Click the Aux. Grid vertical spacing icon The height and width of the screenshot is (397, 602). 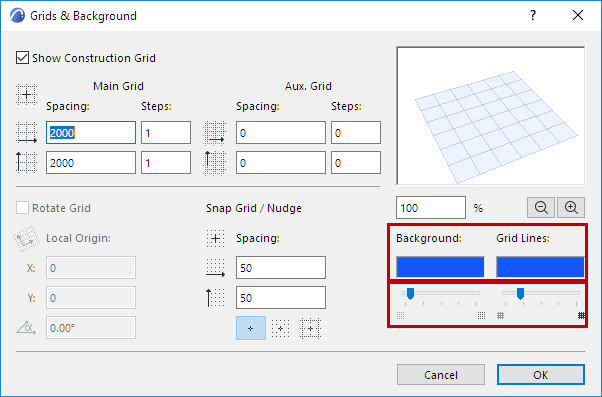214,163
